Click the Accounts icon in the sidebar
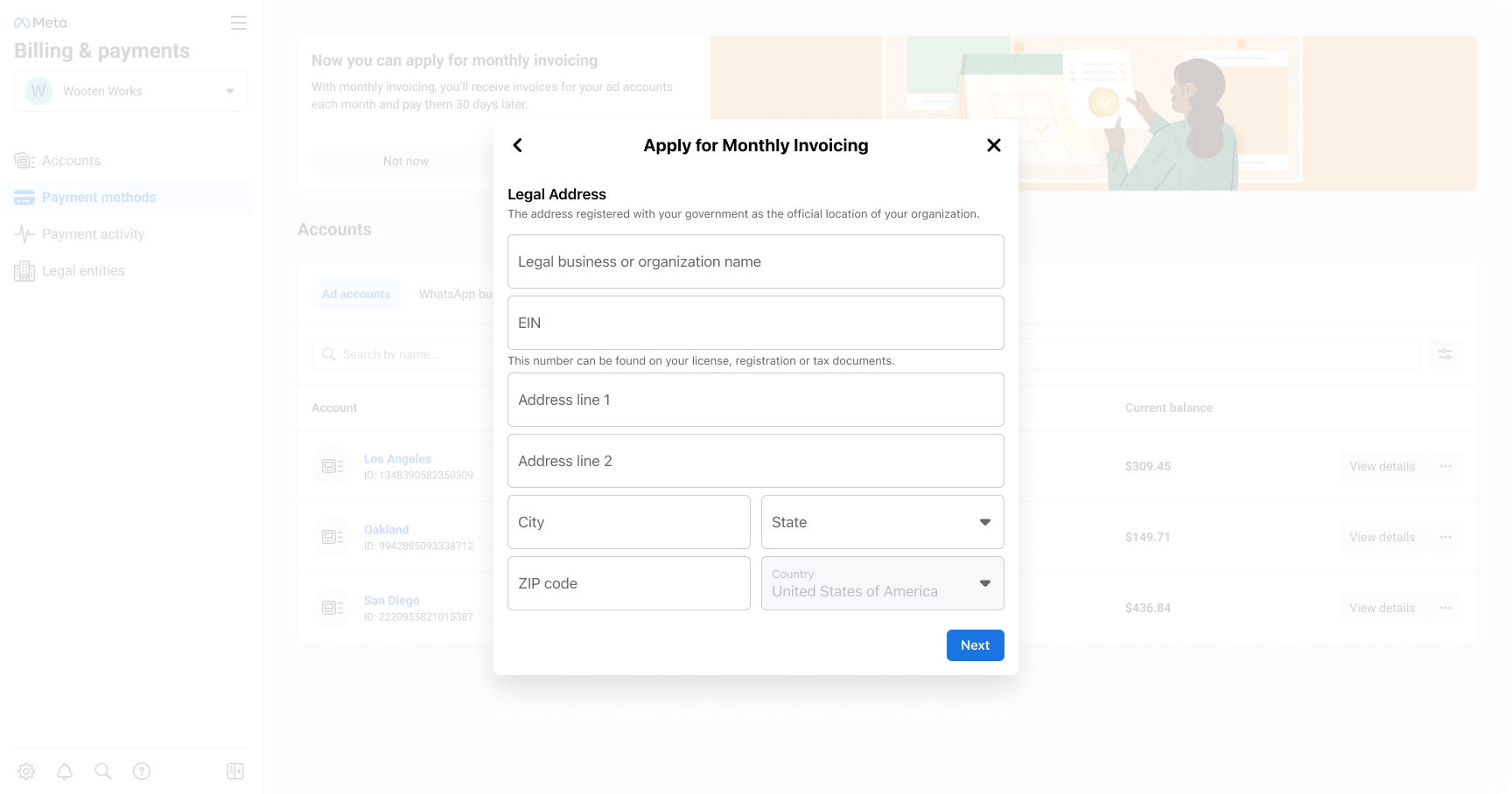Image resolution: width=1512 pixels, height=794 pixels. [x=24, y=161]
